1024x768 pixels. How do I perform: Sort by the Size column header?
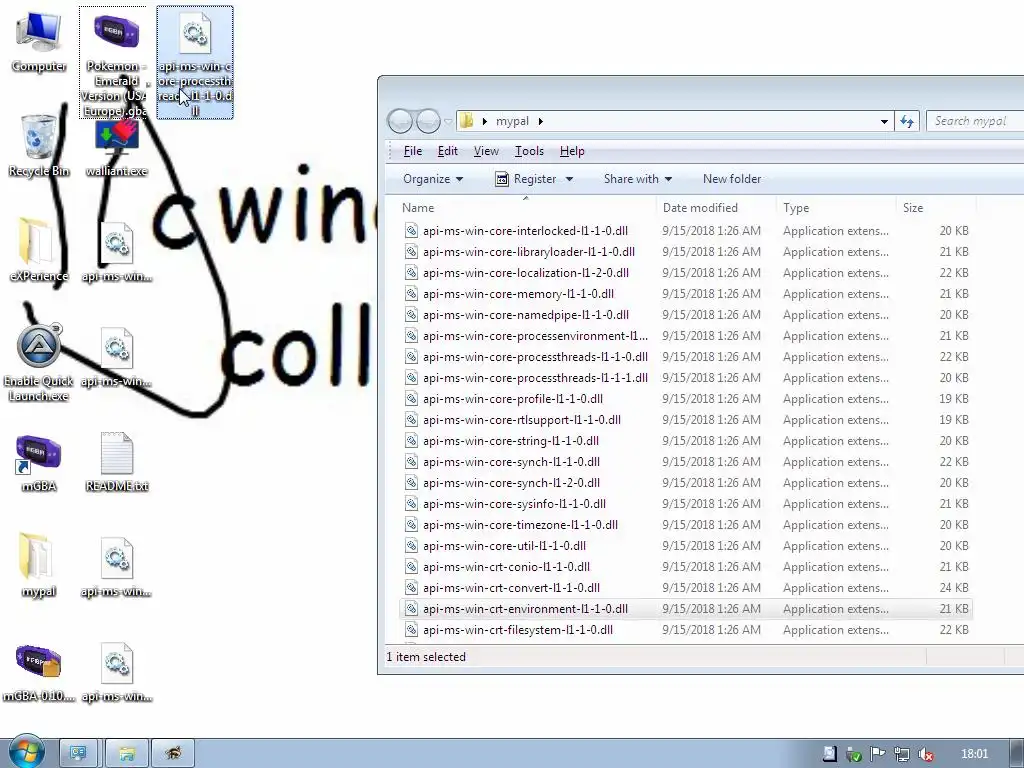(935, 208)
